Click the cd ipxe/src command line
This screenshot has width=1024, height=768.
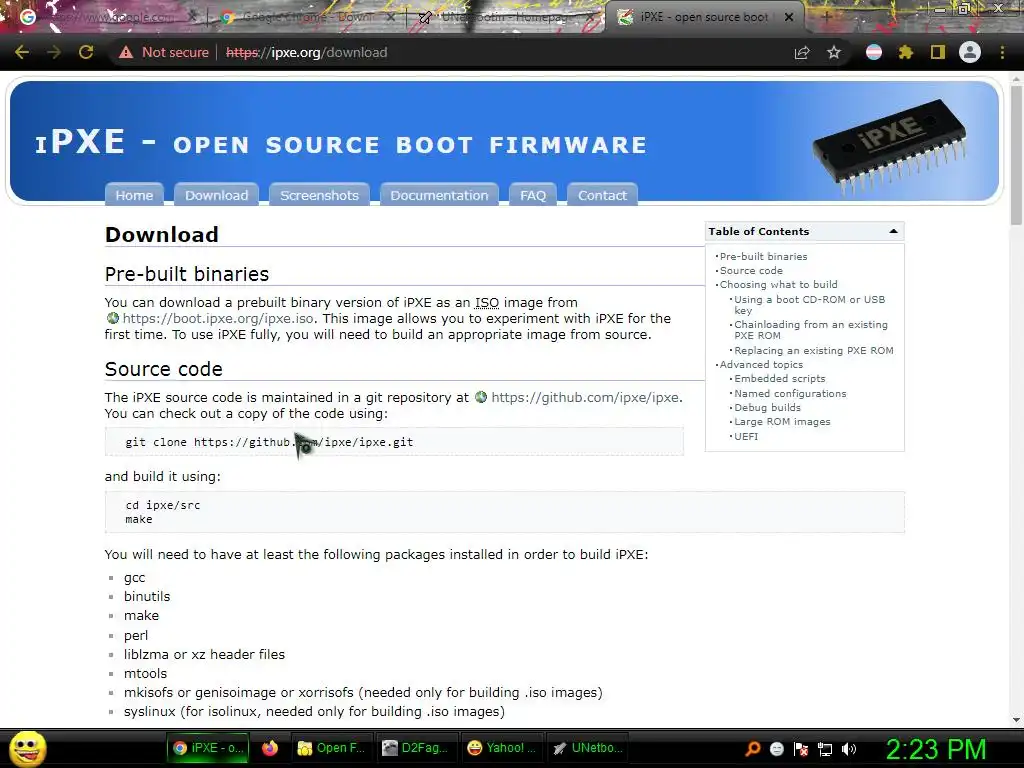tap(163, 505)
